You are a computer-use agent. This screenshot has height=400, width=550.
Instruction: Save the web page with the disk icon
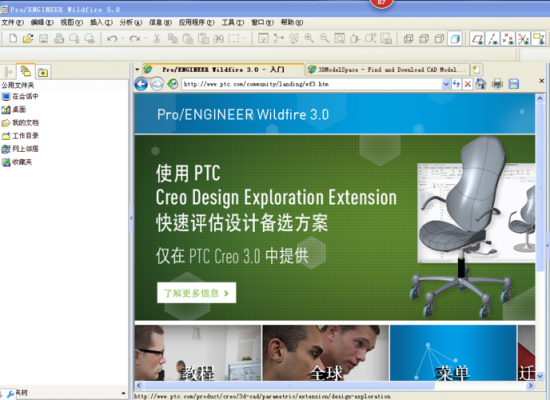[514, 84]
